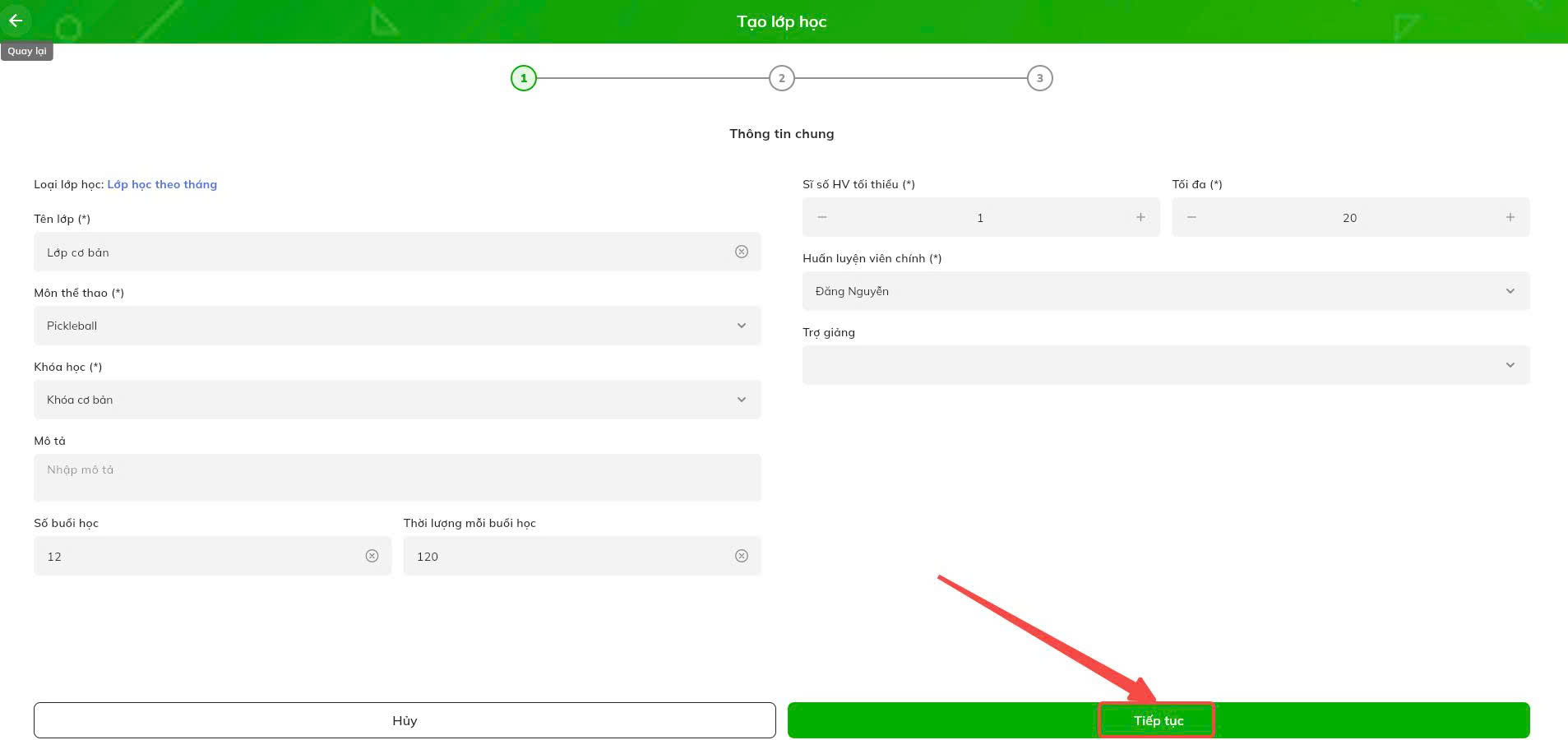Open the Khóa học dropdown
The image size is (1568, 740).
[397, 400]
